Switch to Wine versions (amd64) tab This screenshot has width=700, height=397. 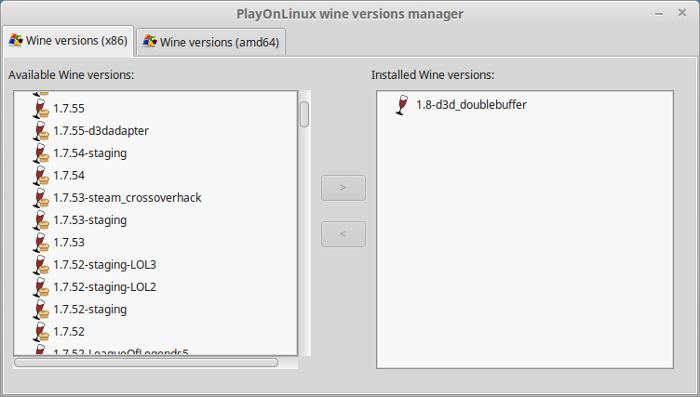[211, 42]
